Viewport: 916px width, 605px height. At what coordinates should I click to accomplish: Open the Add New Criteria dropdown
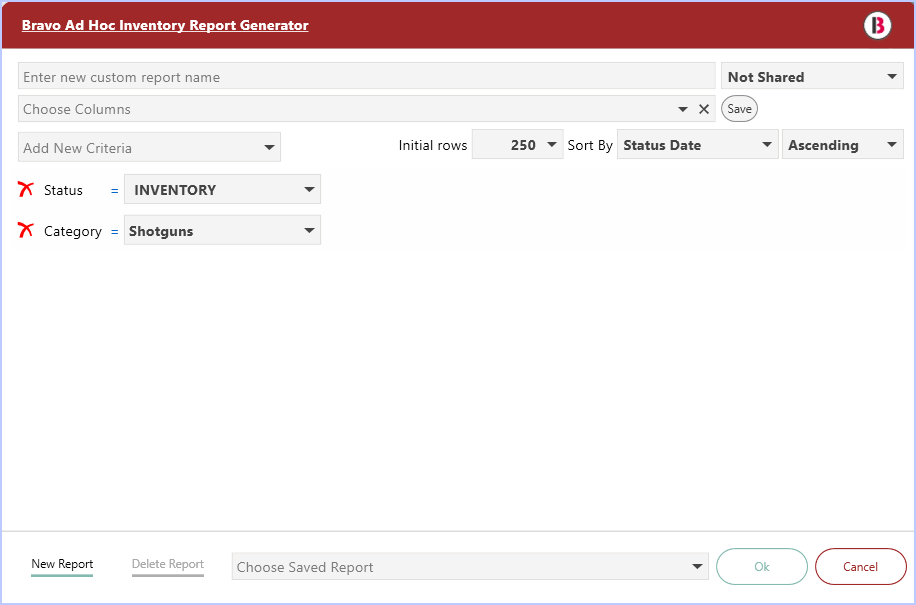tap(150, 147)
